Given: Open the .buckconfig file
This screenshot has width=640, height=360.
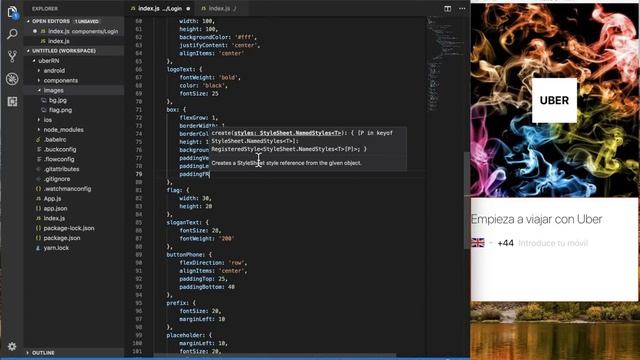Looking at the screenshot, I should coord(60,149).
